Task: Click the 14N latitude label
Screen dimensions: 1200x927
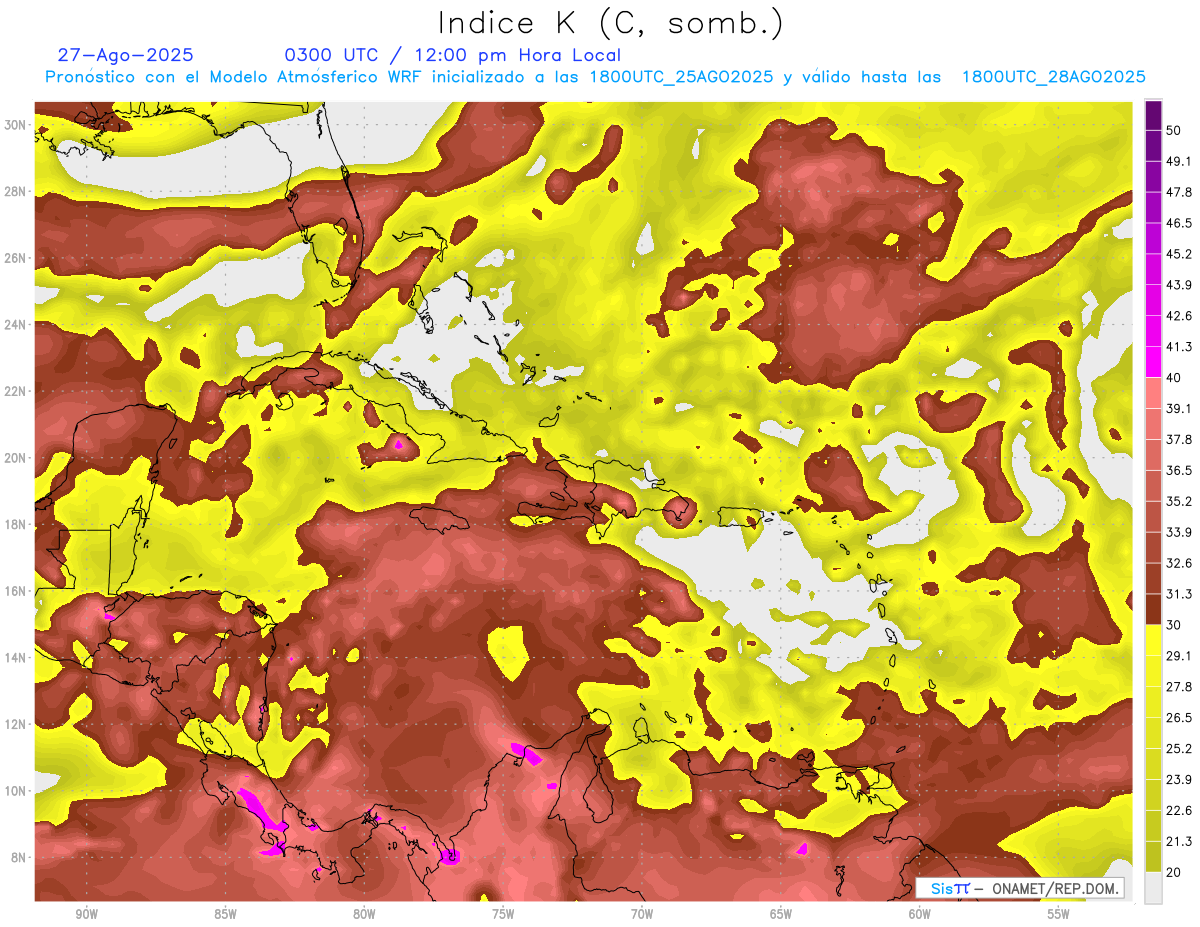Action: pyautogui.click(x=16, y=657)
